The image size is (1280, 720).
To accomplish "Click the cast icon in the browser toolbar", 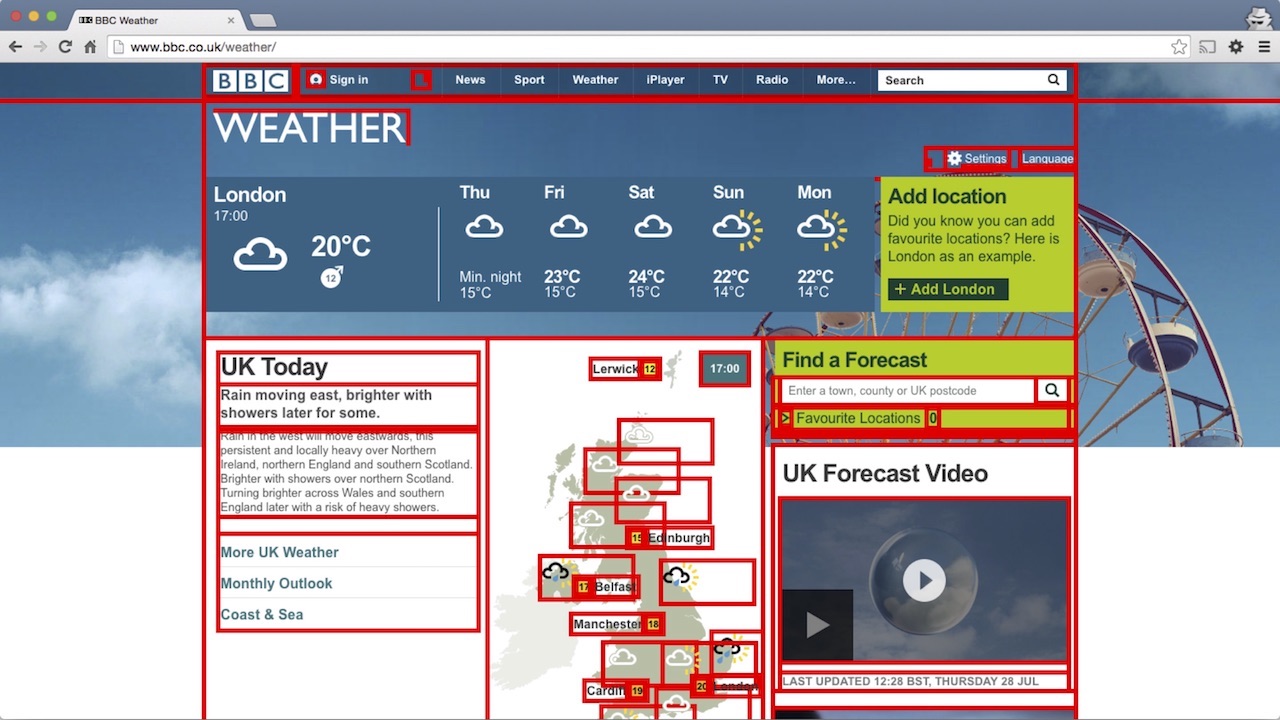I will [1208, 47].
